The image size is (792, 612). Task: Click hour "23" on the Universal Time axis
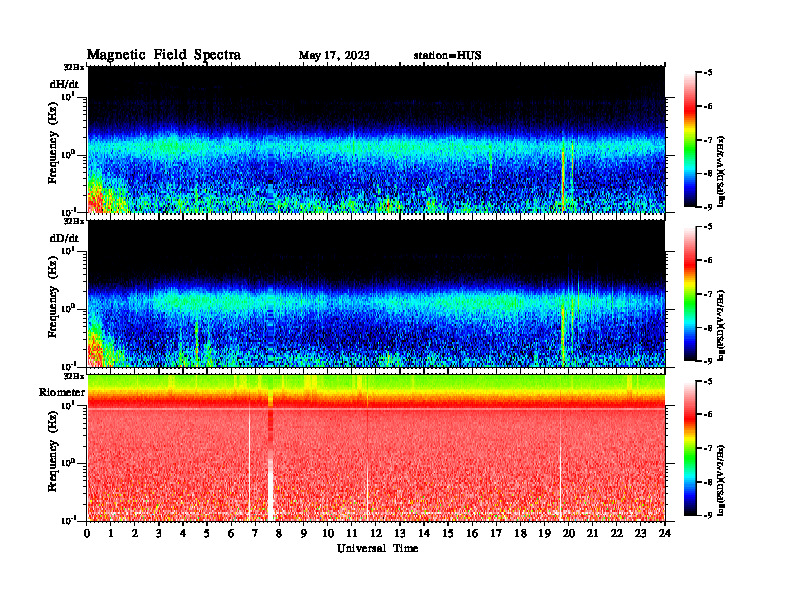(x=640, y=533)
